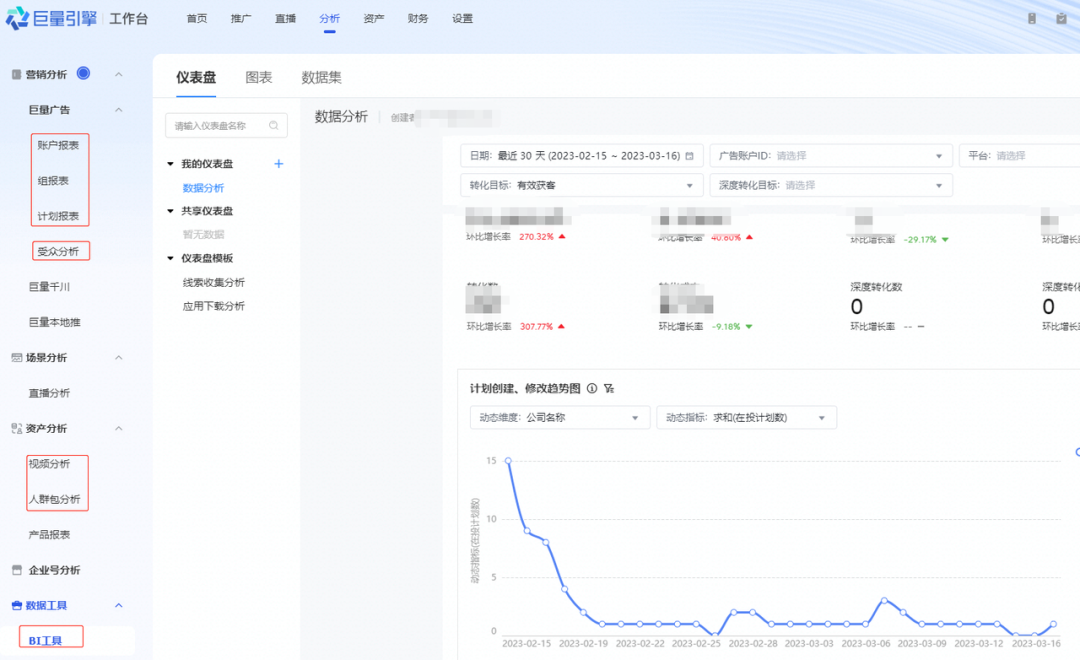Screen dimensions: 1080x660
Task: Open 受众分析 in the sidebar
Action: [58, 251]
